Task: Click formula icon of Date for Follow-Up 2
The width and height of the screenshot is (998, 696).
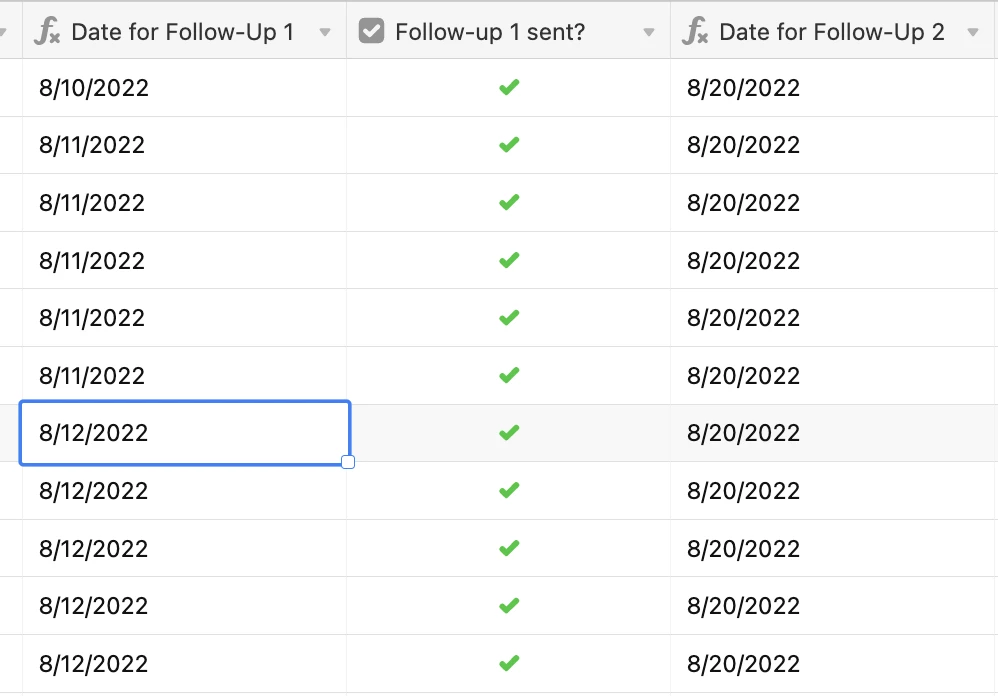Action: click(x=695, y=31)
